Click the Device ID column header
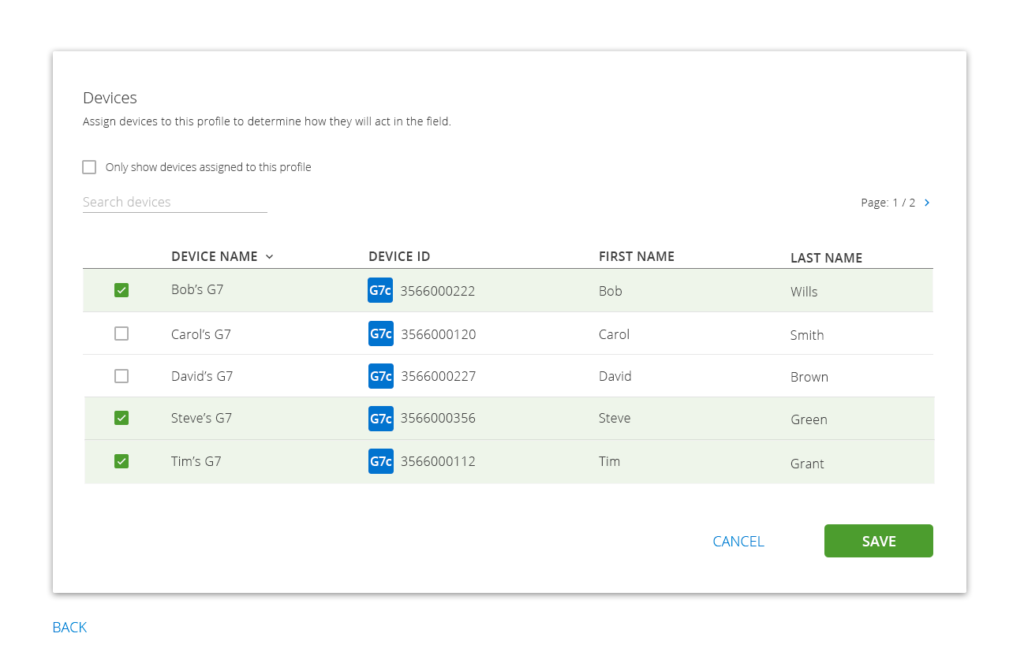 [399, 257]
